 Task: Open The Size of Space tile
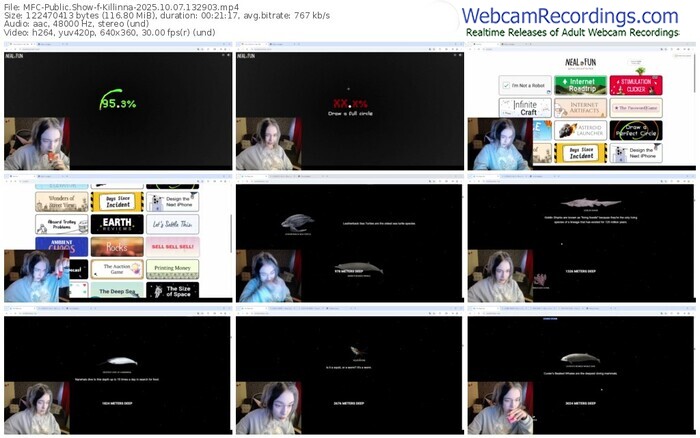pos(172,291)
